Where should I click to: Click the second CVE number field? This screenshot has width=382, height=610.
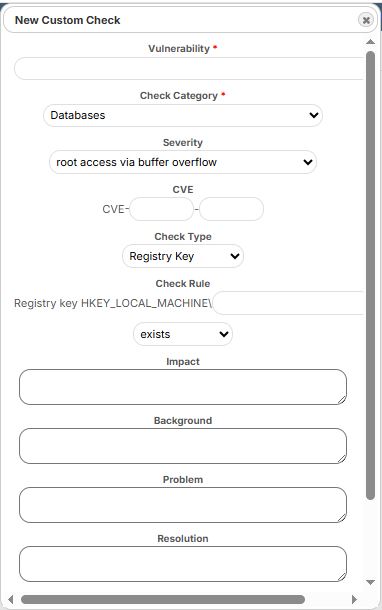(231, 209)
